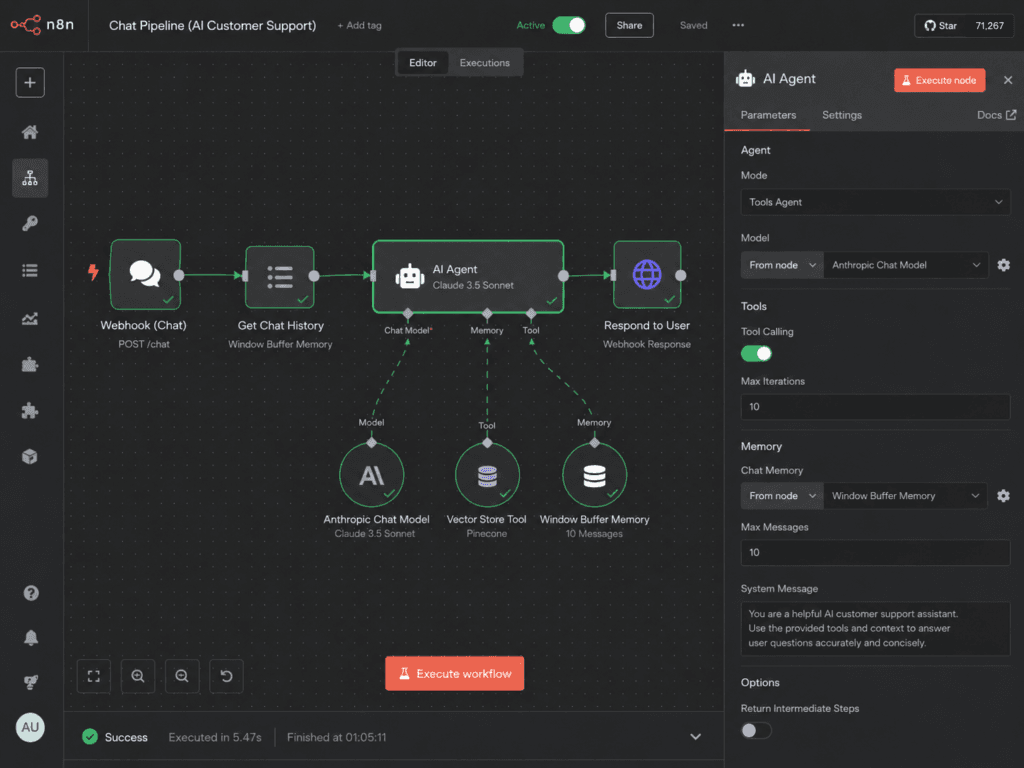Open Anthropic Chat Model dropdown

906,265
